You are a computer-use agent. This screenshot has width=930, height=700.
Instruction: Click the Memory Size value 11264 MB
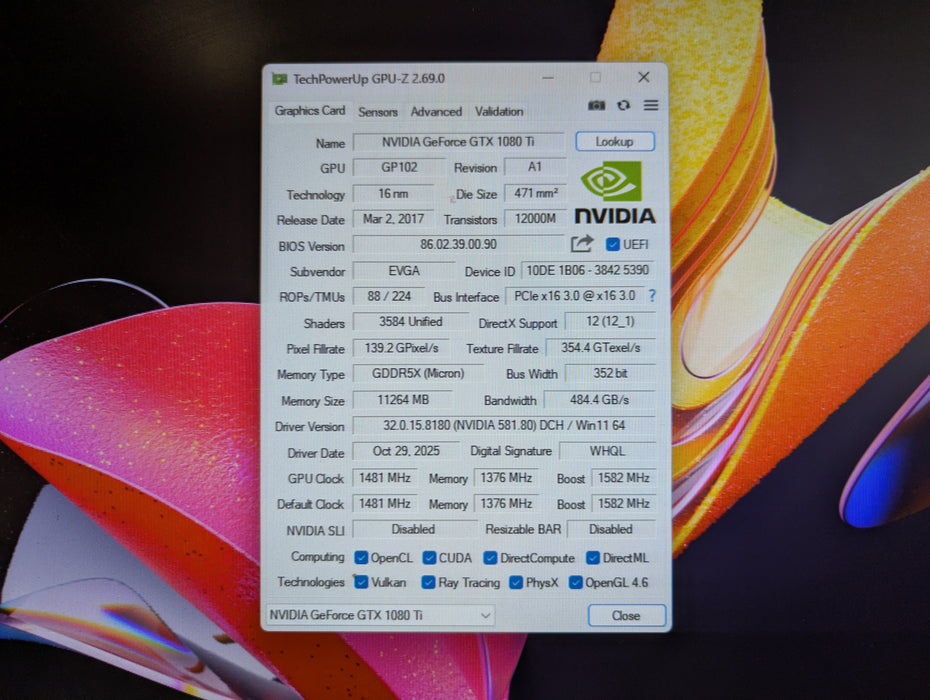click(x=403, y=400)
